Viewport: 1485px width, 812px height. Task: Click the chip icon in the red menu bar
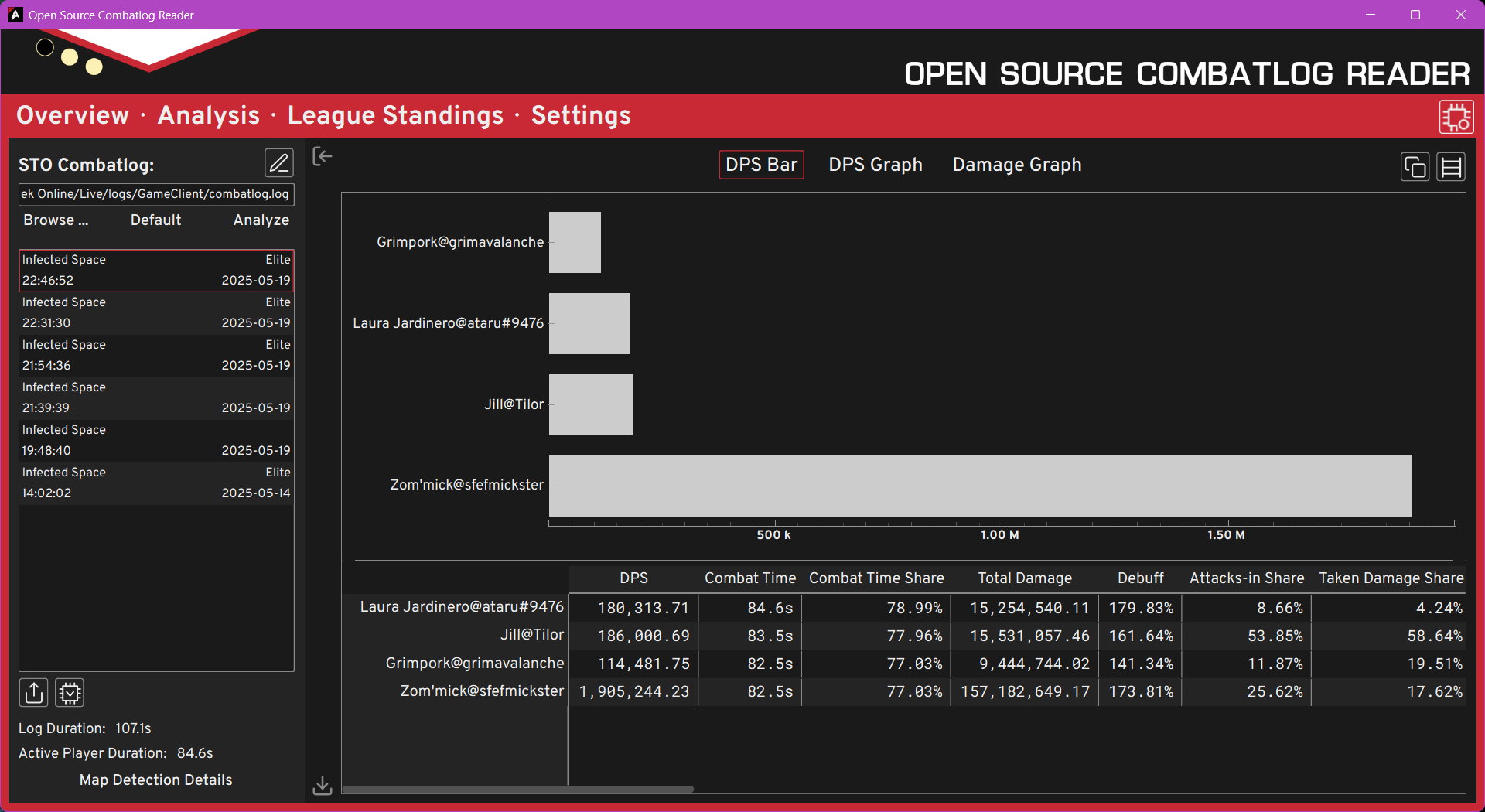pos(1456,118)
